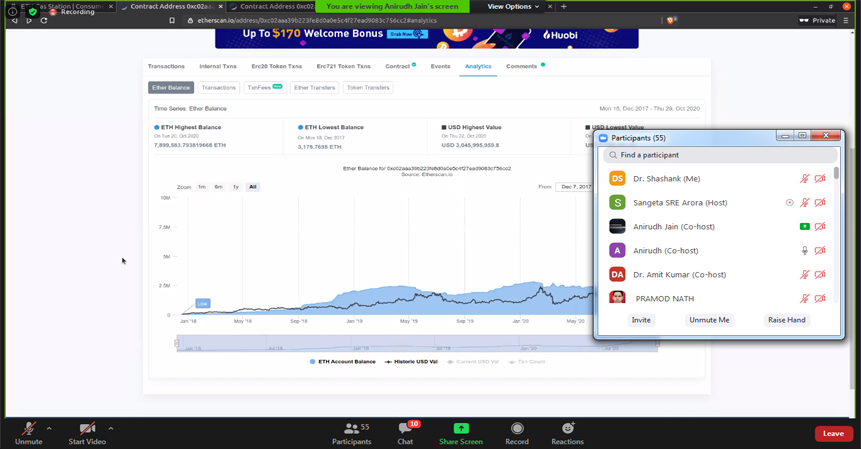The image size is (861, 450).
Task: Open the Chat panel icon
Action: pos(404,428)
